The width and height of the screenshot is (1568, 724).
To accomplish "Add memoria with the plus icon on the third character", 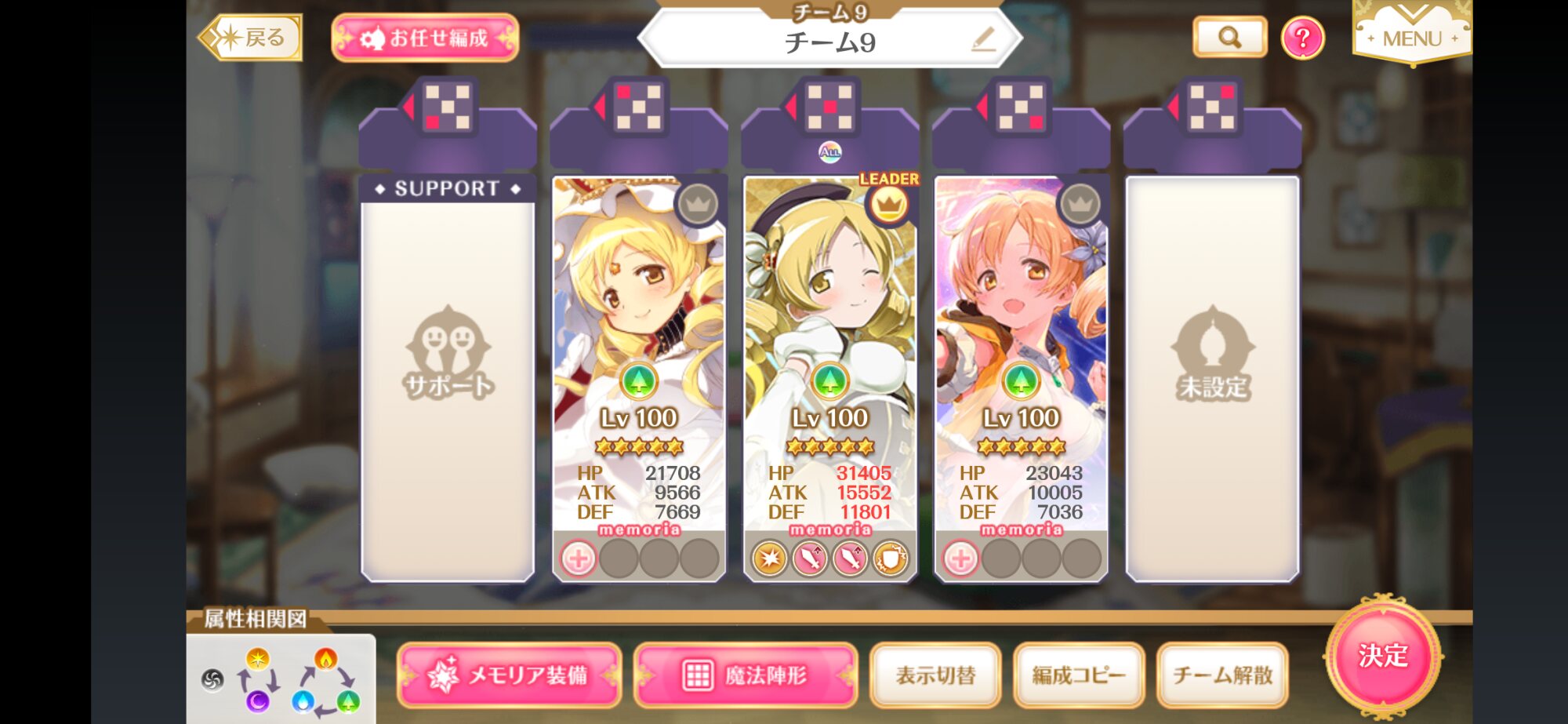I will click(960, 559).
